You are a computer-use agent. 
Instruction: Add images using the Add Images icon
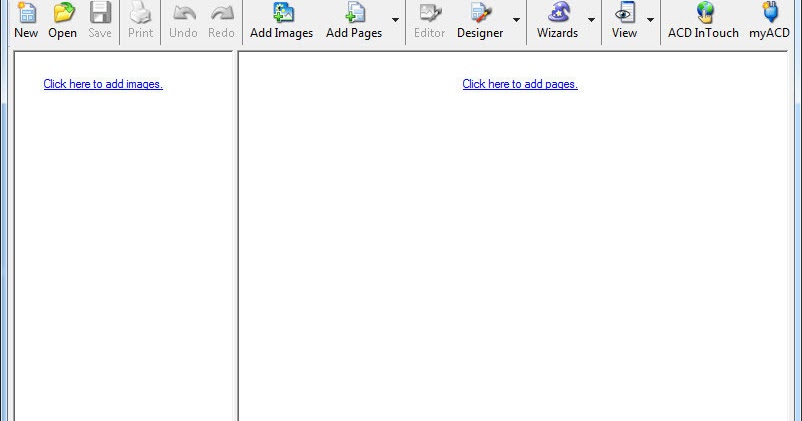point(282,12)
